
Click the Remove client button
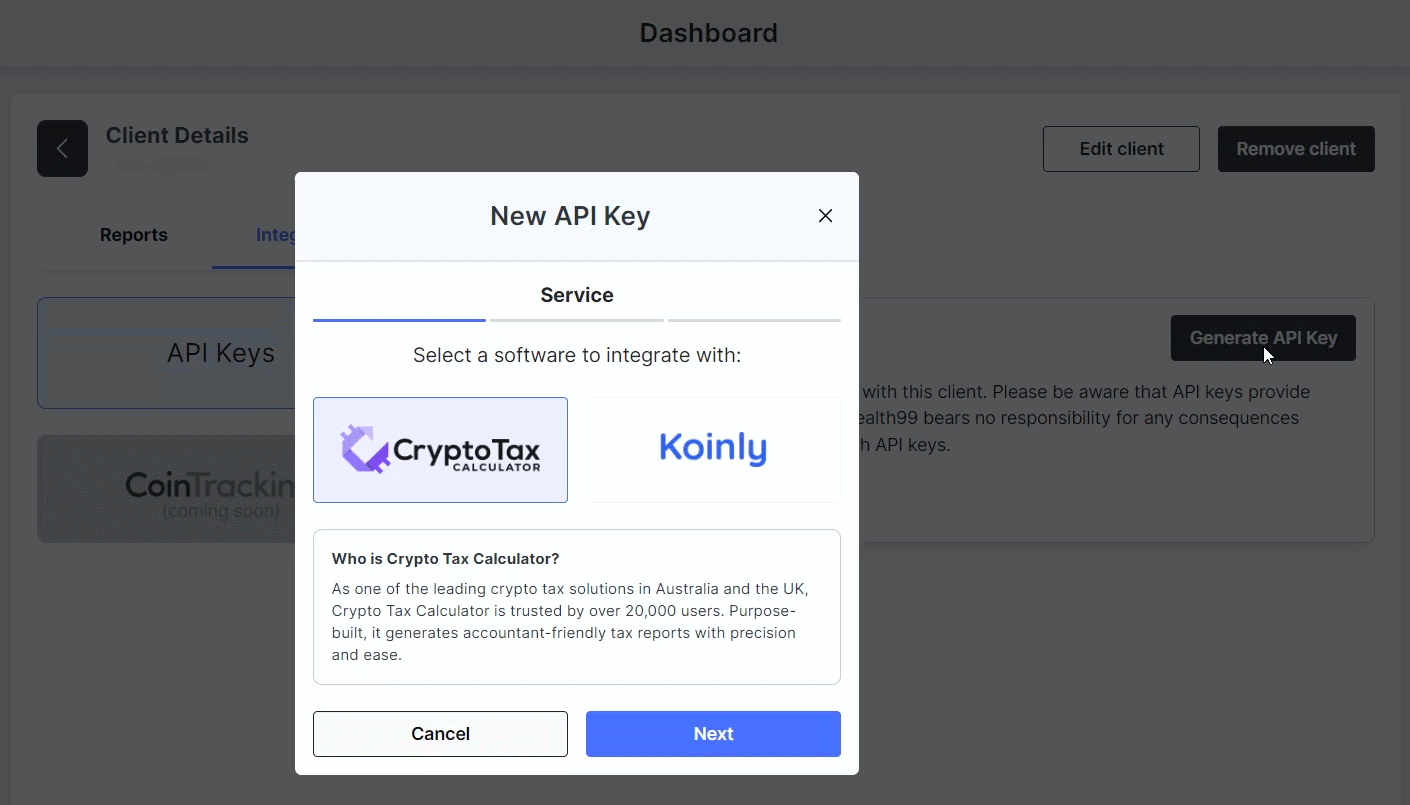pos(1296,149)
